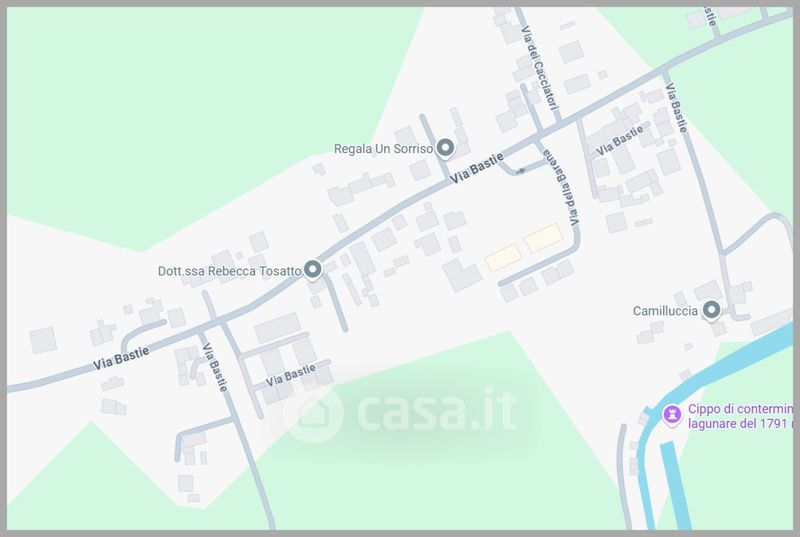Click the bottom-left Via Bastie road label
The image size is (800, 537).
[x=121, y=358]
